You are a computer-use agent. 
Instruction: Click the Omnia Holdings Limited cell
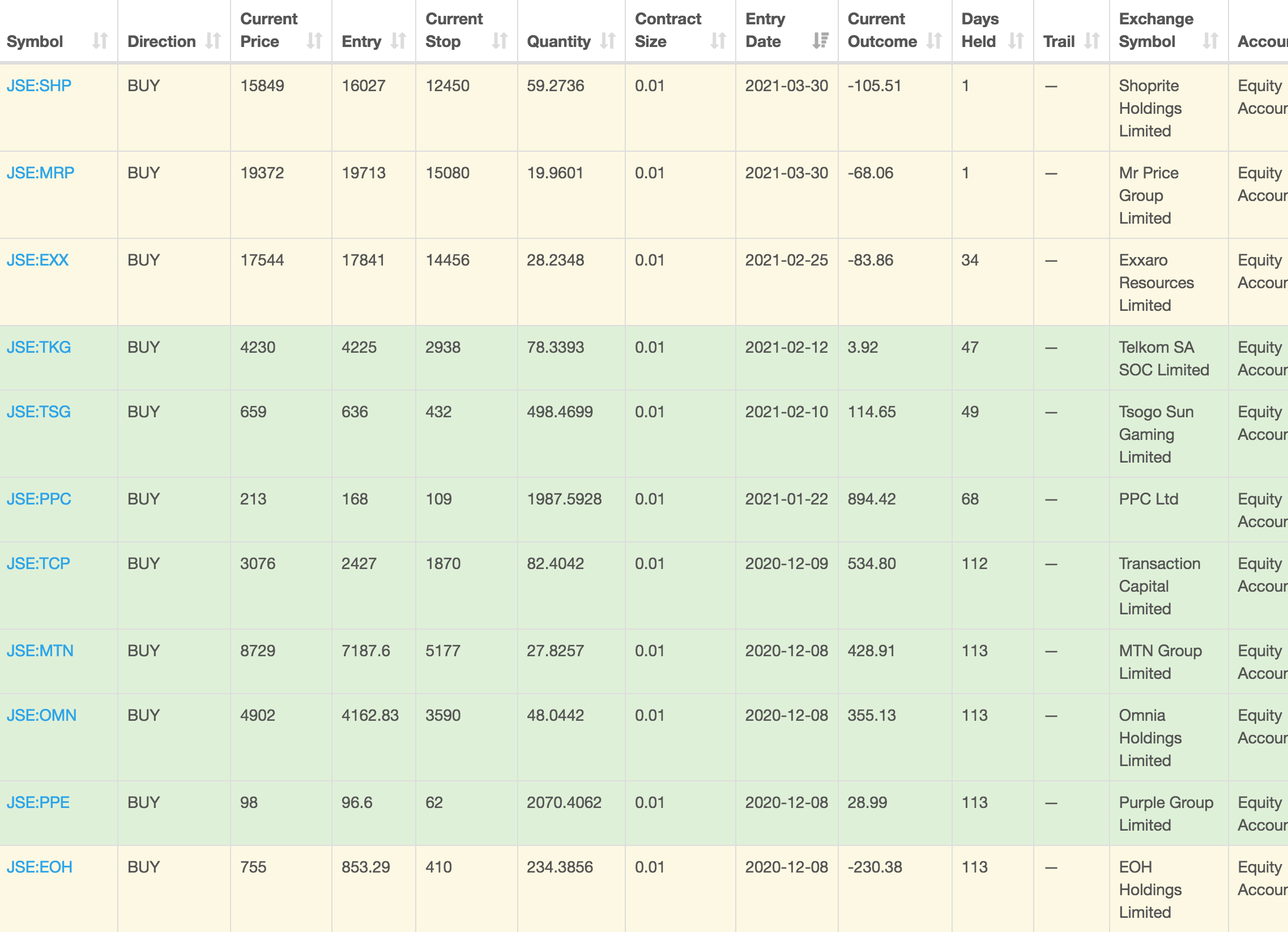pyautogui.click(x=1168, y=737)
